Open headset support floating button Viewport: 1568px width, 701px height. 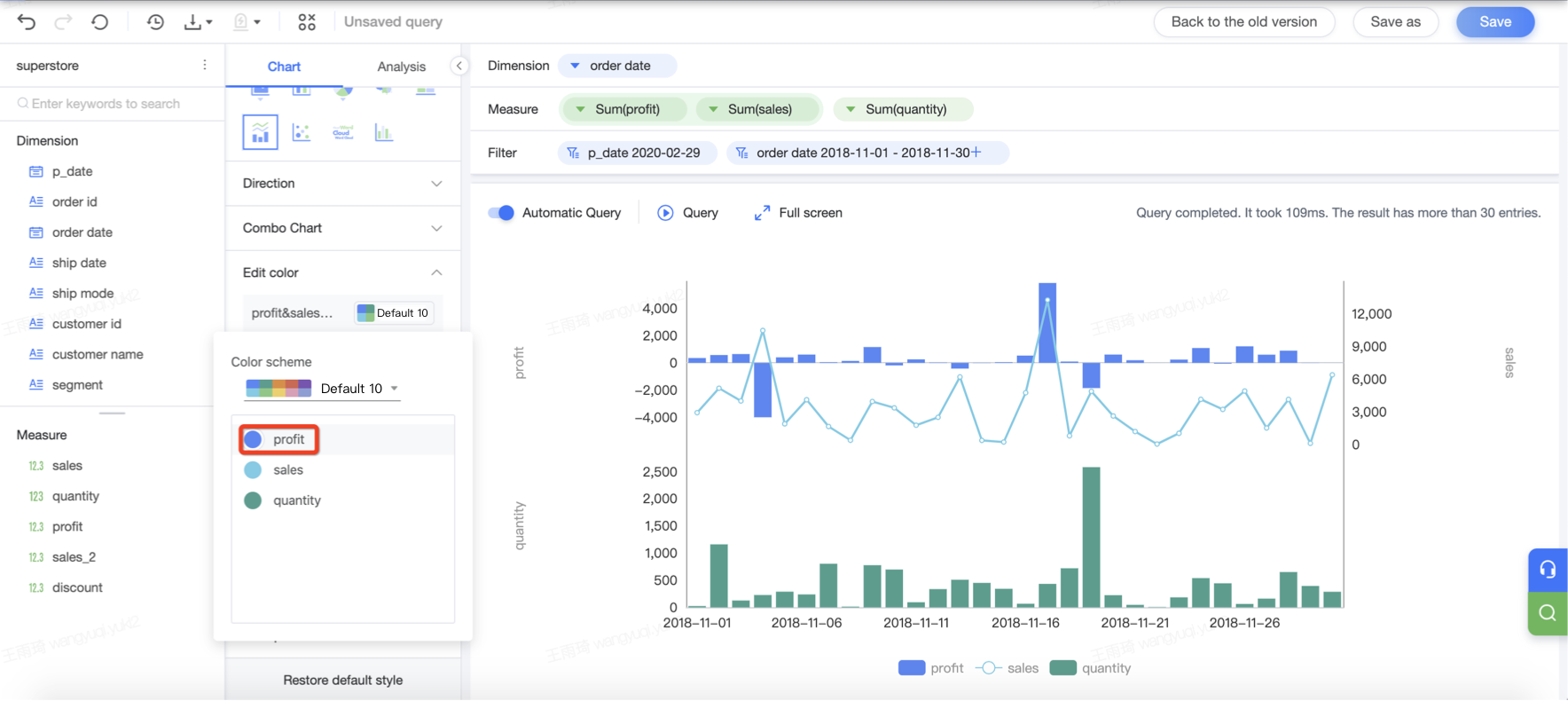(1548, 570)
